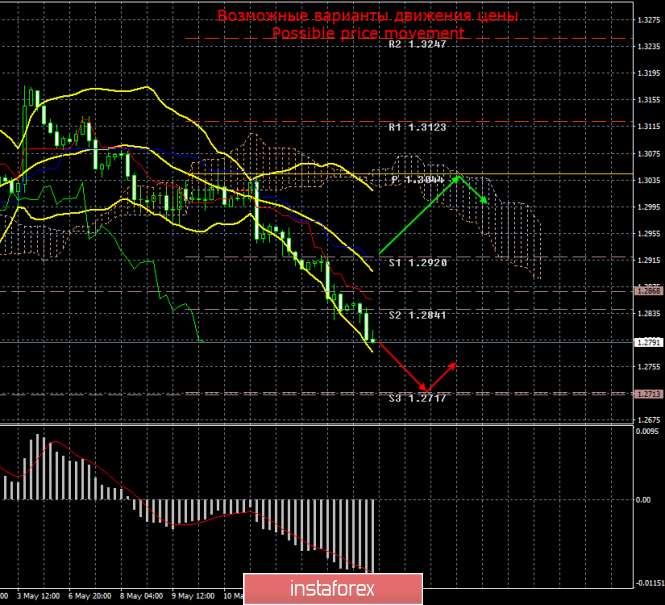This screenshot has height=605, width=665.
Task: Click the -0.0115 indicator scale value
Action: point(650,583)
